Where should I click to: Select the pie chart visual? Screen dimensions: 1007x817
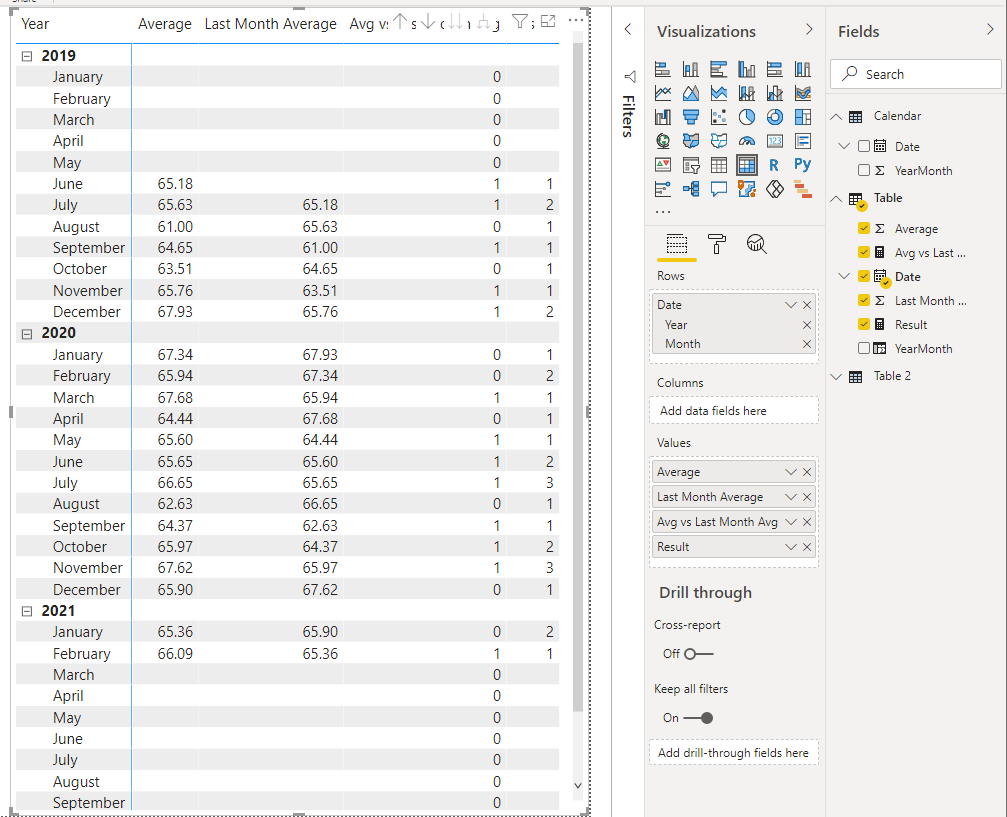coord(747,117)
